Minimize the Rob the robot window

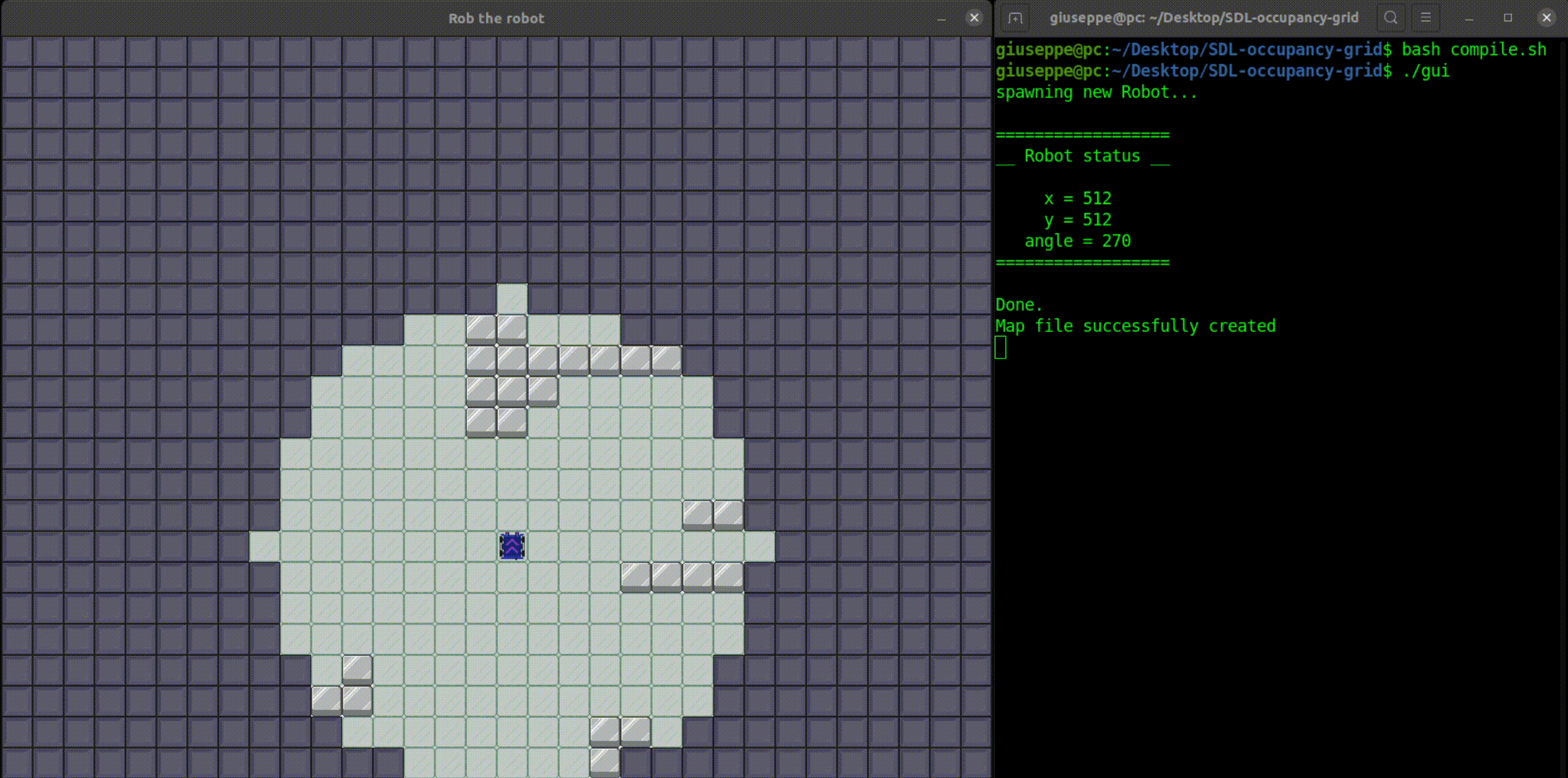(x=941, y=19)
